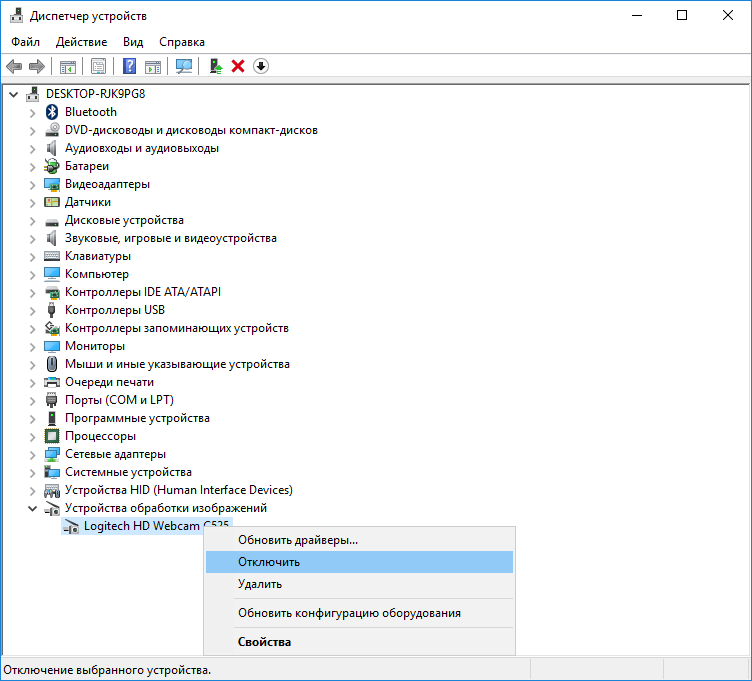Open the Файл menu
The image size is (752, 681).
(x=25, y=42)
